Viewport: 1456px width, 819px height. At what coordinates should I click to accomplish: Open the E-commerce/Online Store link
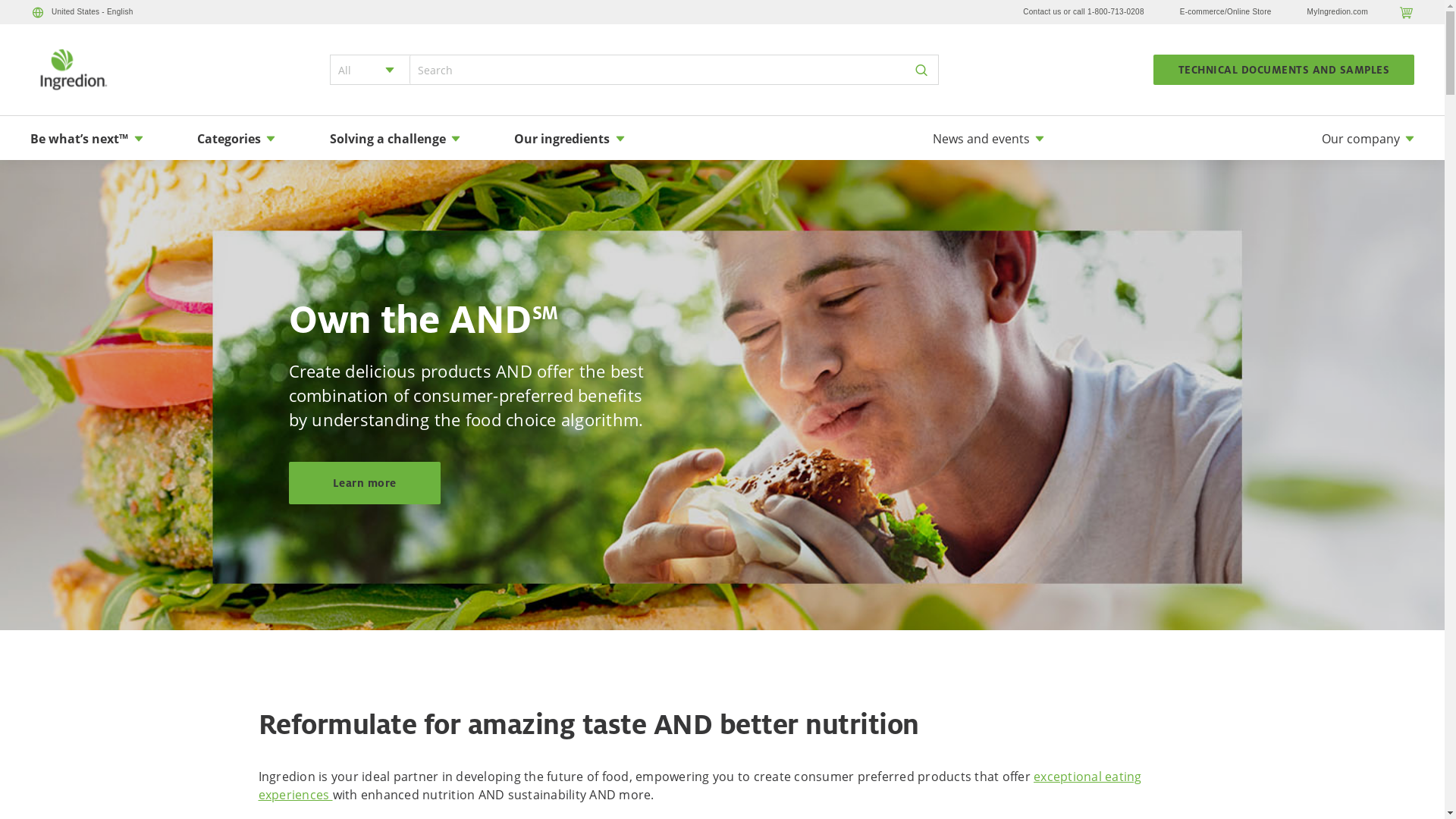tap(1225, 12)
